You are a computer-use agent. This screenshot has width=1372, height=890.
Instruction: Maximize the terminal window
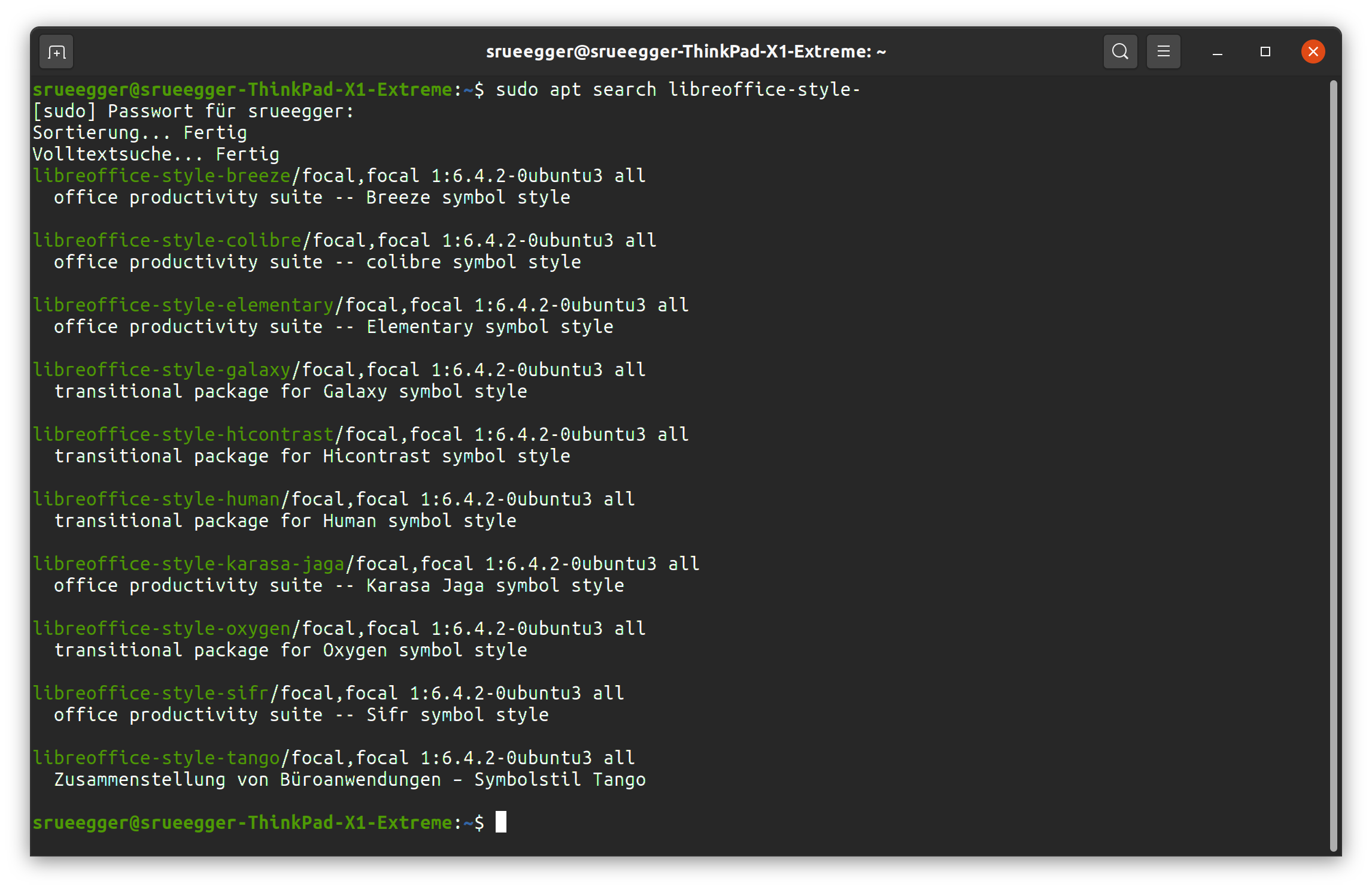(1265, 52)
